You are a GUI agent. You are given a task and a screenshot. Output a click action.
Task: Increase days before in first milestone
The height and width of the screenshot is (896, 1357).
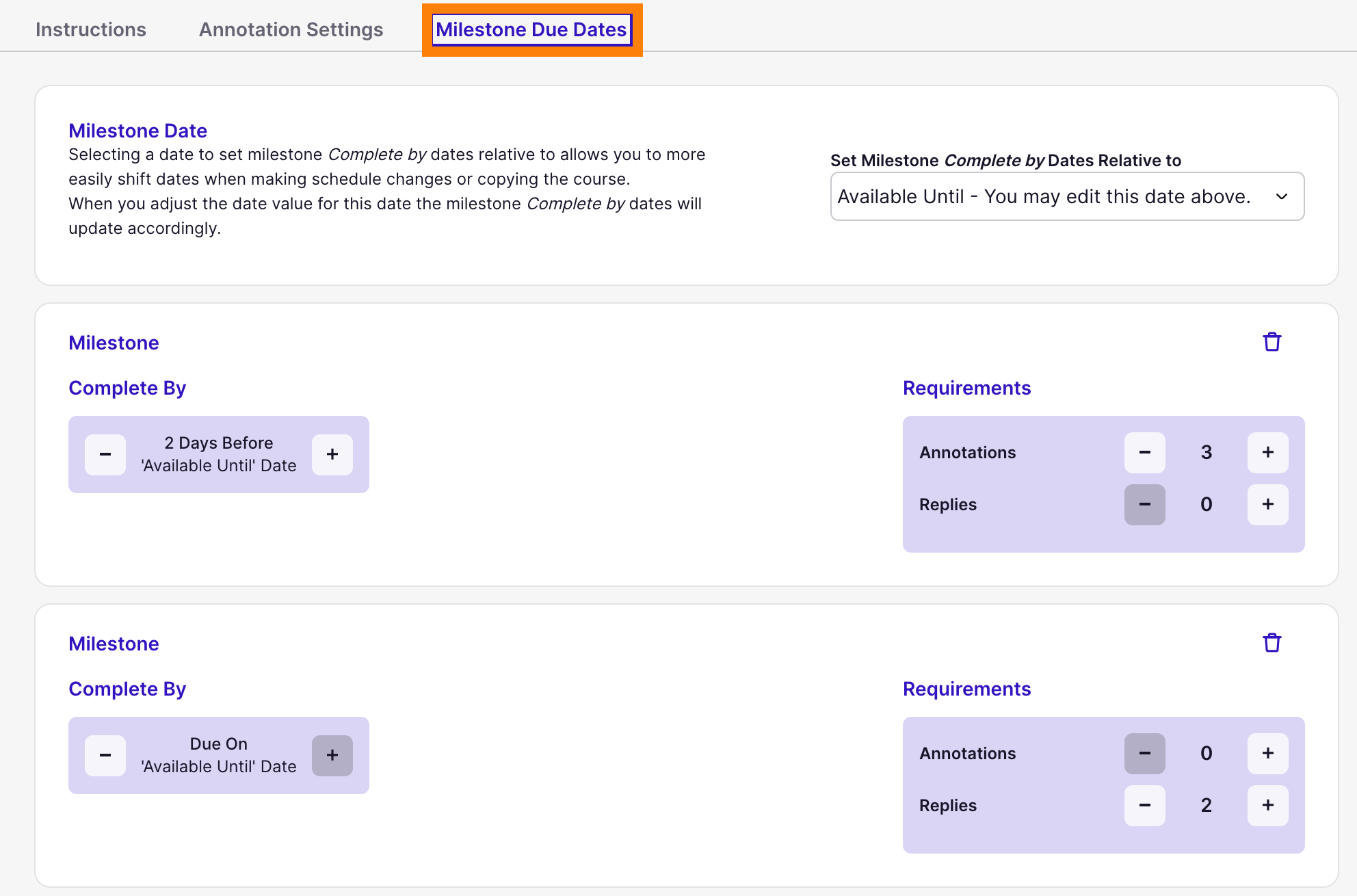tap(332, 454)
